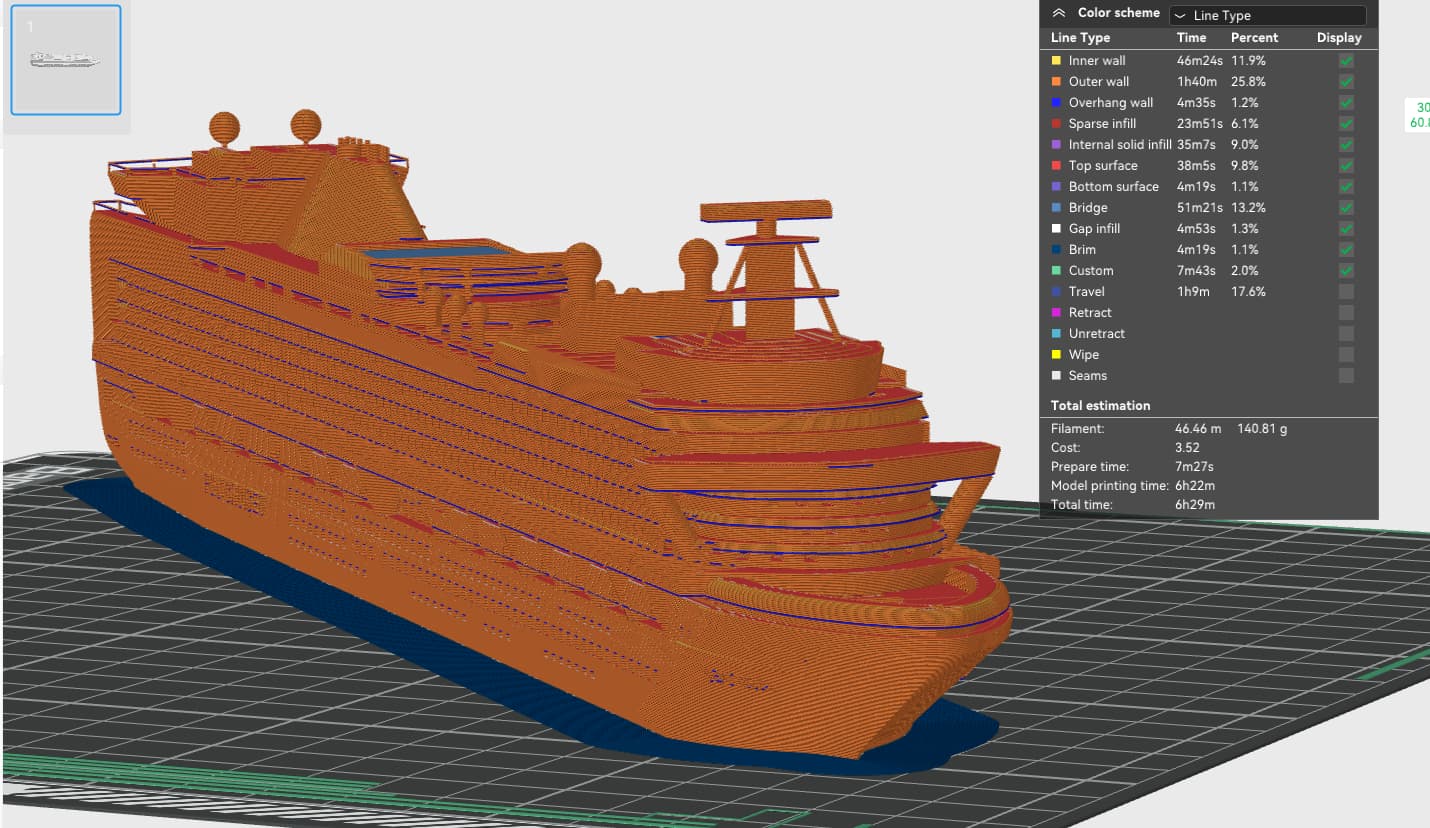Select the filament weight 140.81 g

(1262, 428)
